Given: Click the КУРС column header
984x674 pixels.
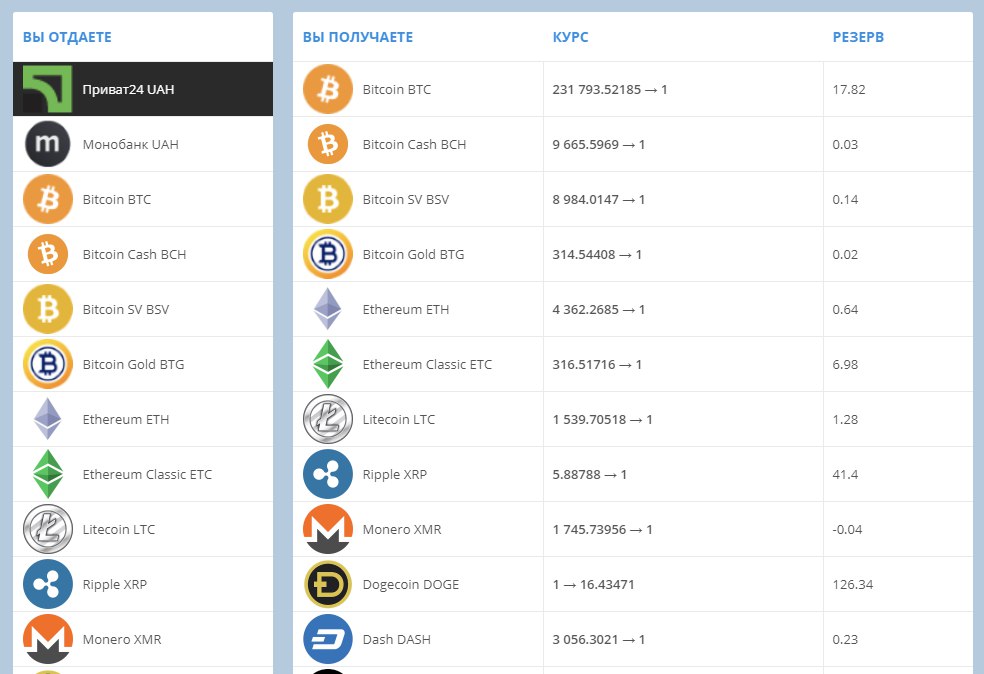Looking at the screenshot, I should (x=570, y=37).
